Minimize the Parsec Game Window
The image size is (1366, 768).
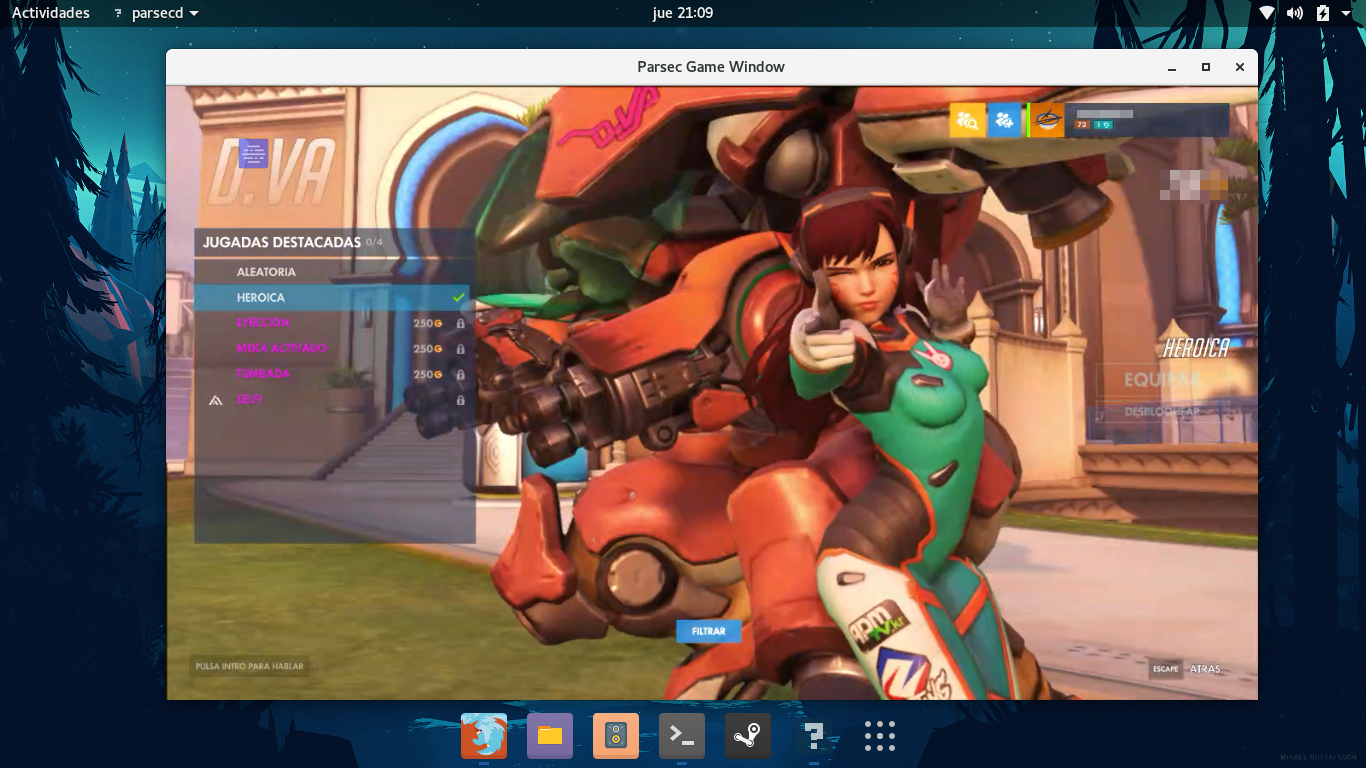point(1172,67)
